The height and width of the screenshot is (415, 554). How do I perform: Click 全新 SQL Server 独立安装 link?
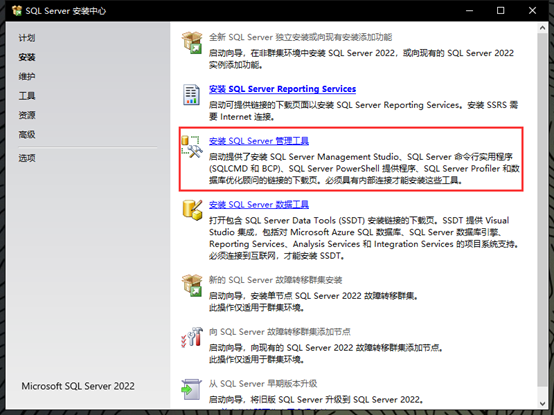click(300, 37)
